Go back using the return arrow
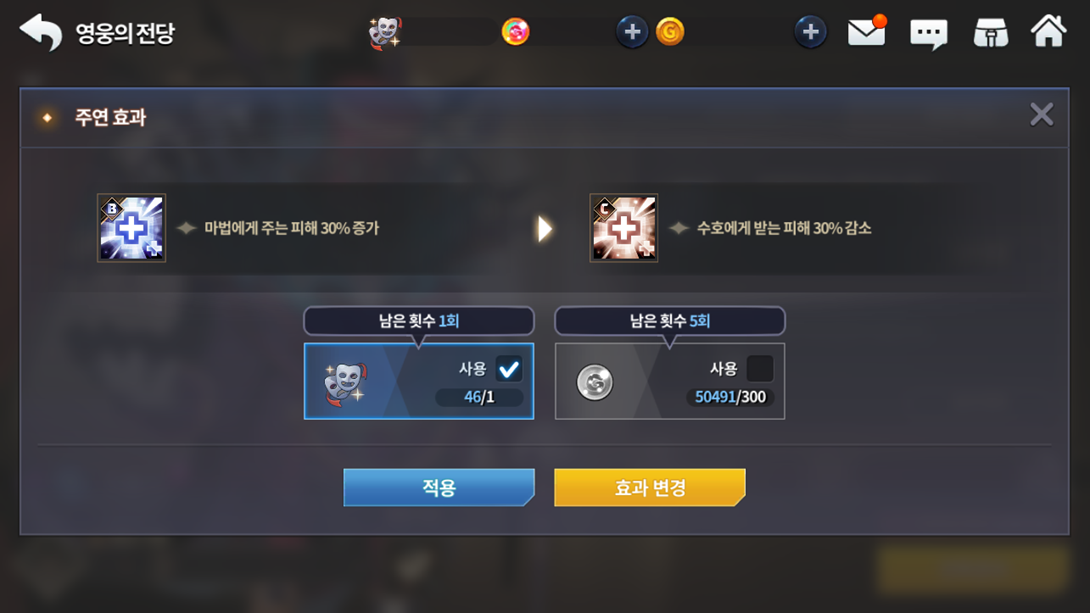This screenshot has width=1090, height=613. coord(41,32)
